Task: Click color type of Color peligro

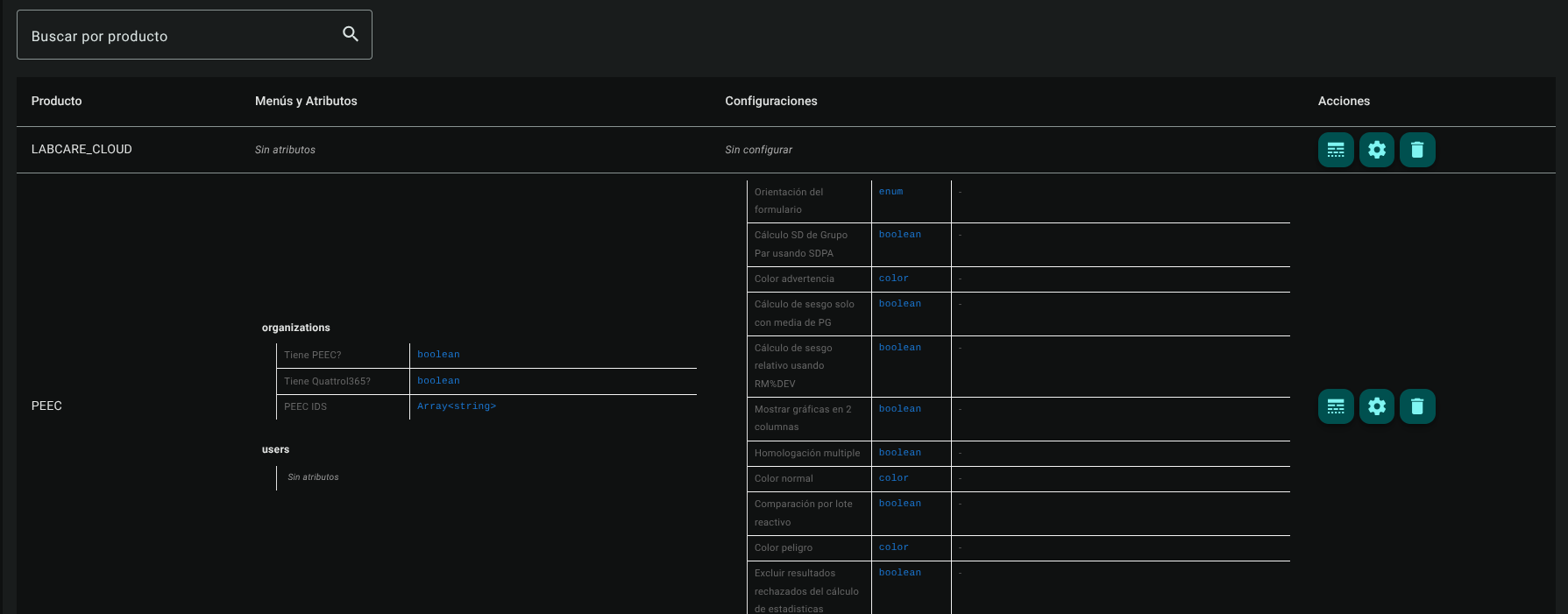Action: (894, 547)
